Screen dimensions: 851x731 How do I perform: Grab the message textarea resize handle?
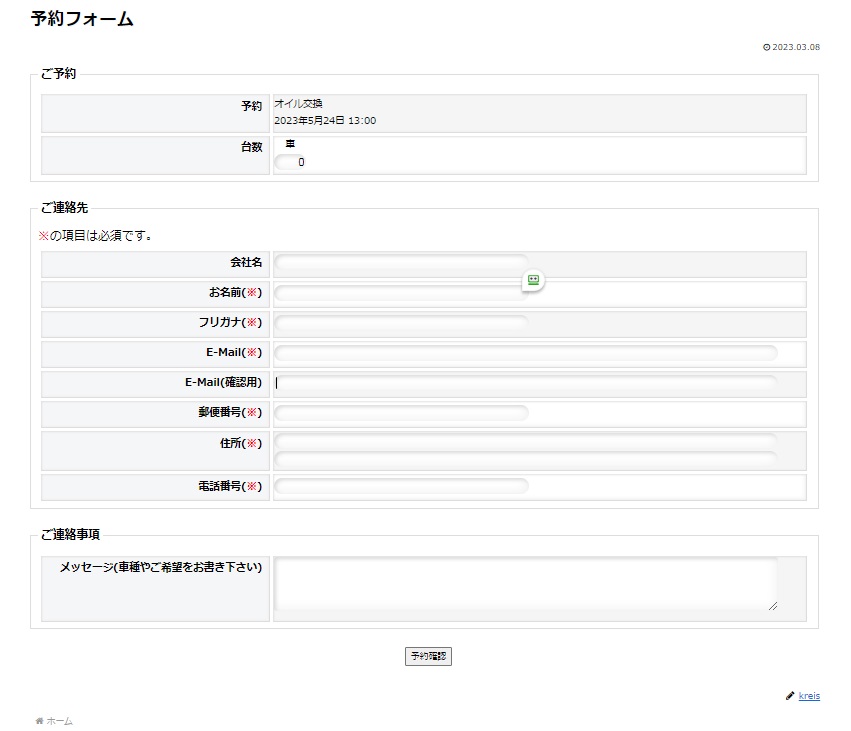tap(772, 605)
